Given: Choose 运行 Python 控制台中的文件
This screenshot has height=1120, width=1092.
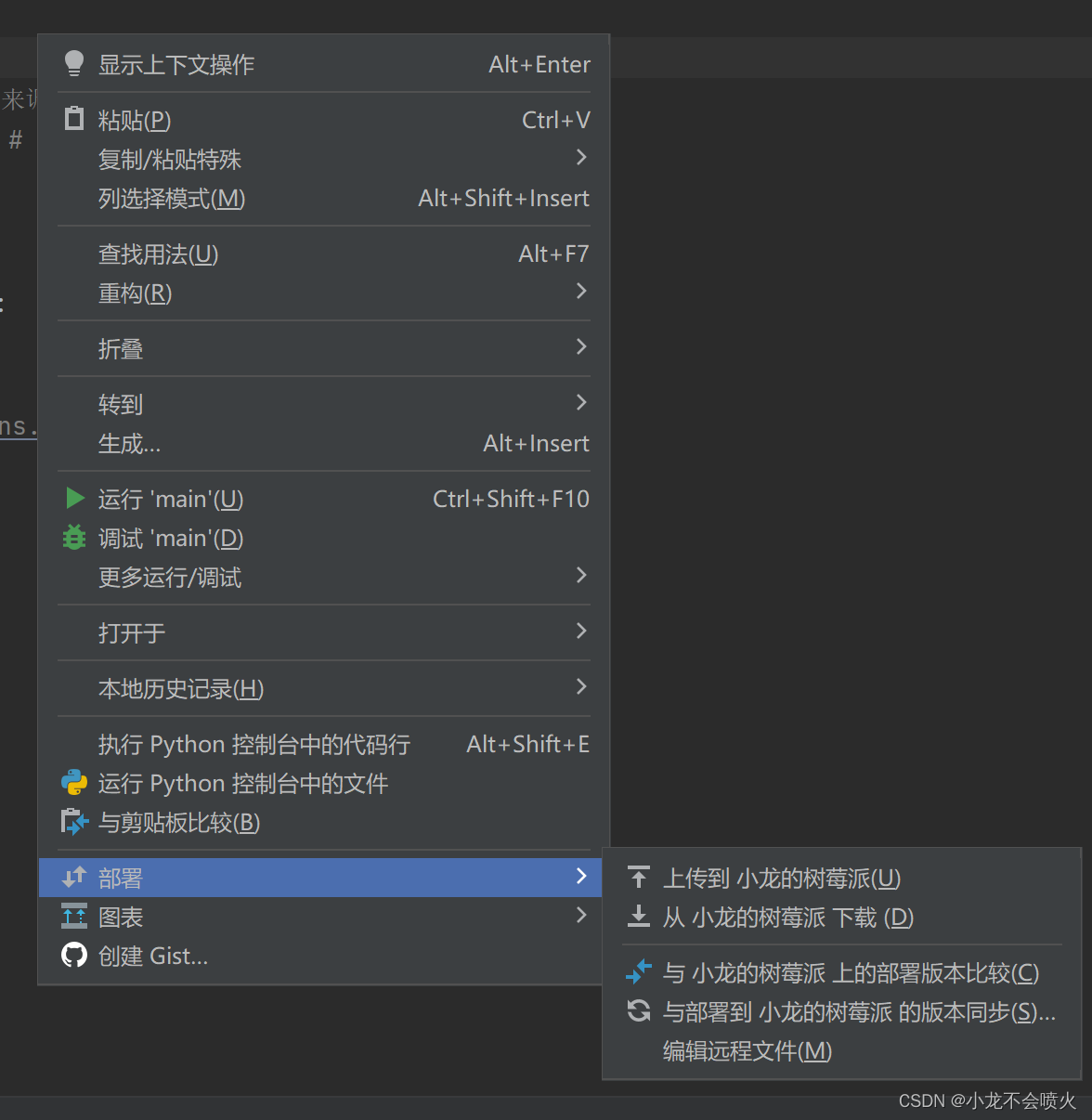Looking at the screenshot, I should point(324,783).
